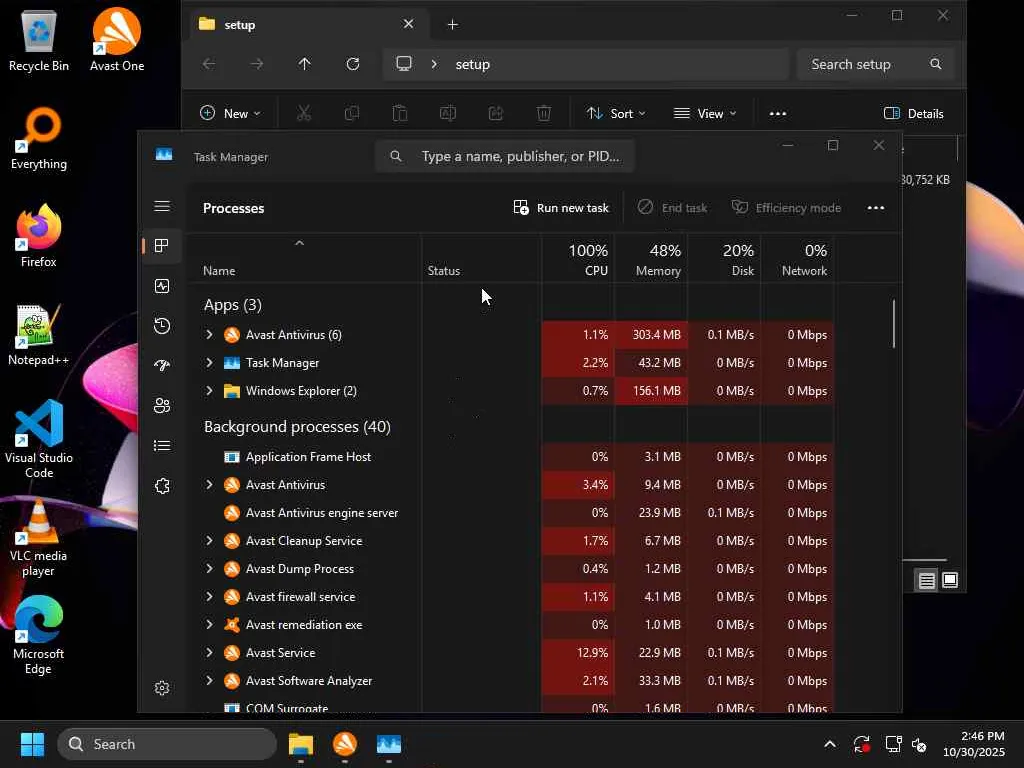1024x768 pixels.
Task: Click the Status column header
Action: [x=481, y=259]
